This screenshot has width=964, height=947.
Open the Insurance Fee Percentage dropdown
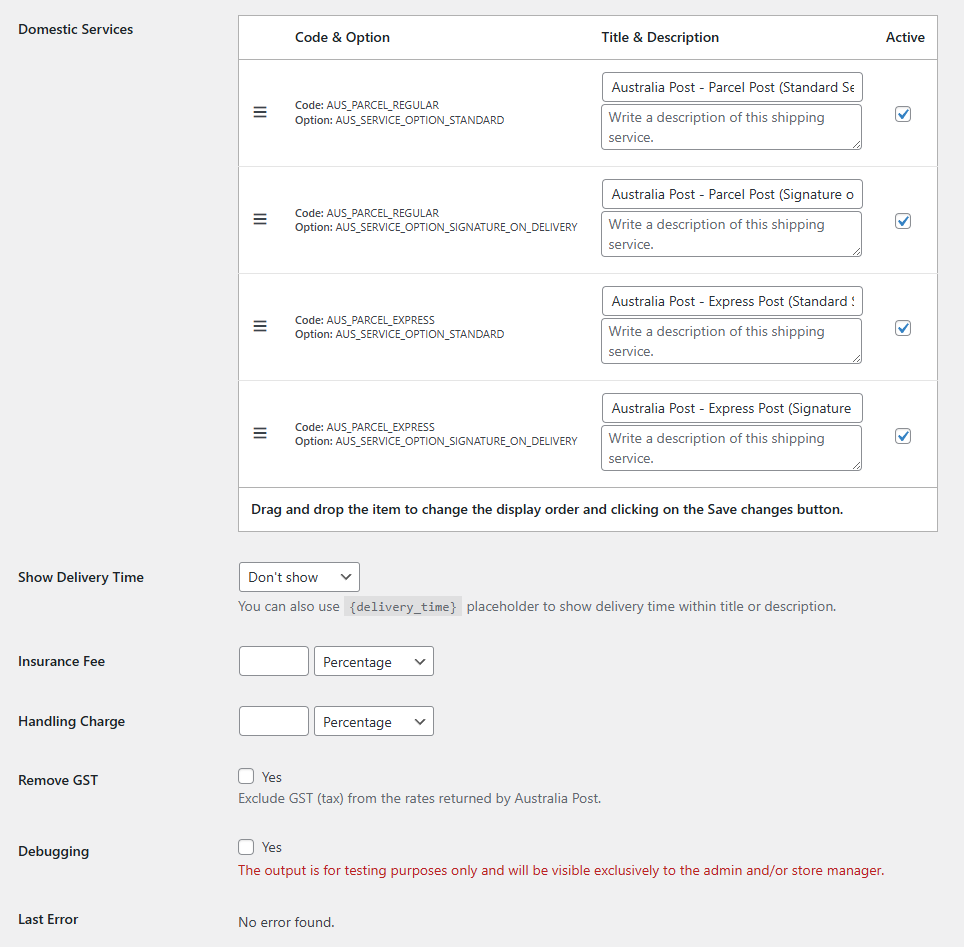click(374, 661)
